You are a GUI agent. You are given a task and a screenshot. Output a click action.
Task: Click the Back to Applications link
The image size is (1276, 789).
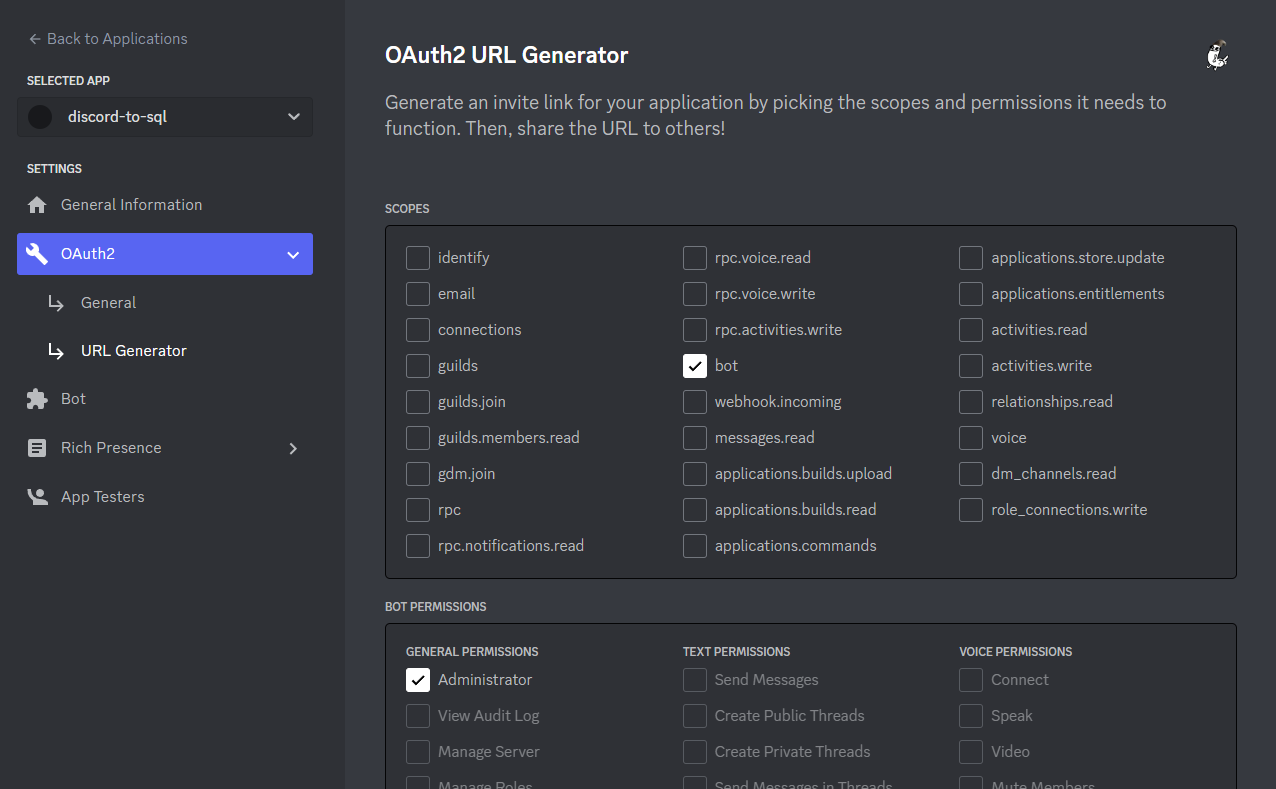[x=116, y=38]
